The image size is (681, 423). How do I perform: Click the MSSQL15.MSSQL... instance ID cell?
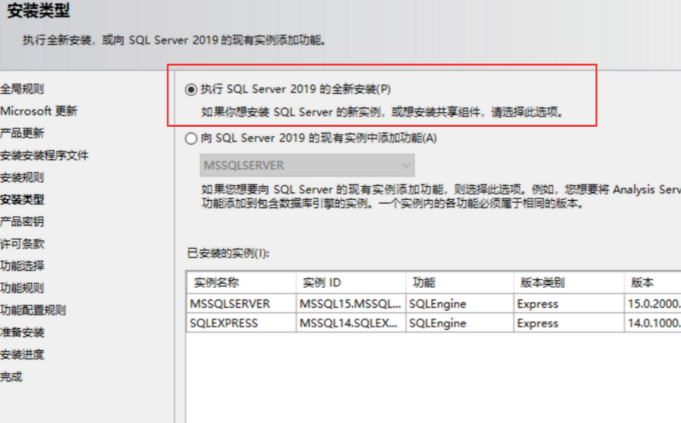tap(351, 304)
